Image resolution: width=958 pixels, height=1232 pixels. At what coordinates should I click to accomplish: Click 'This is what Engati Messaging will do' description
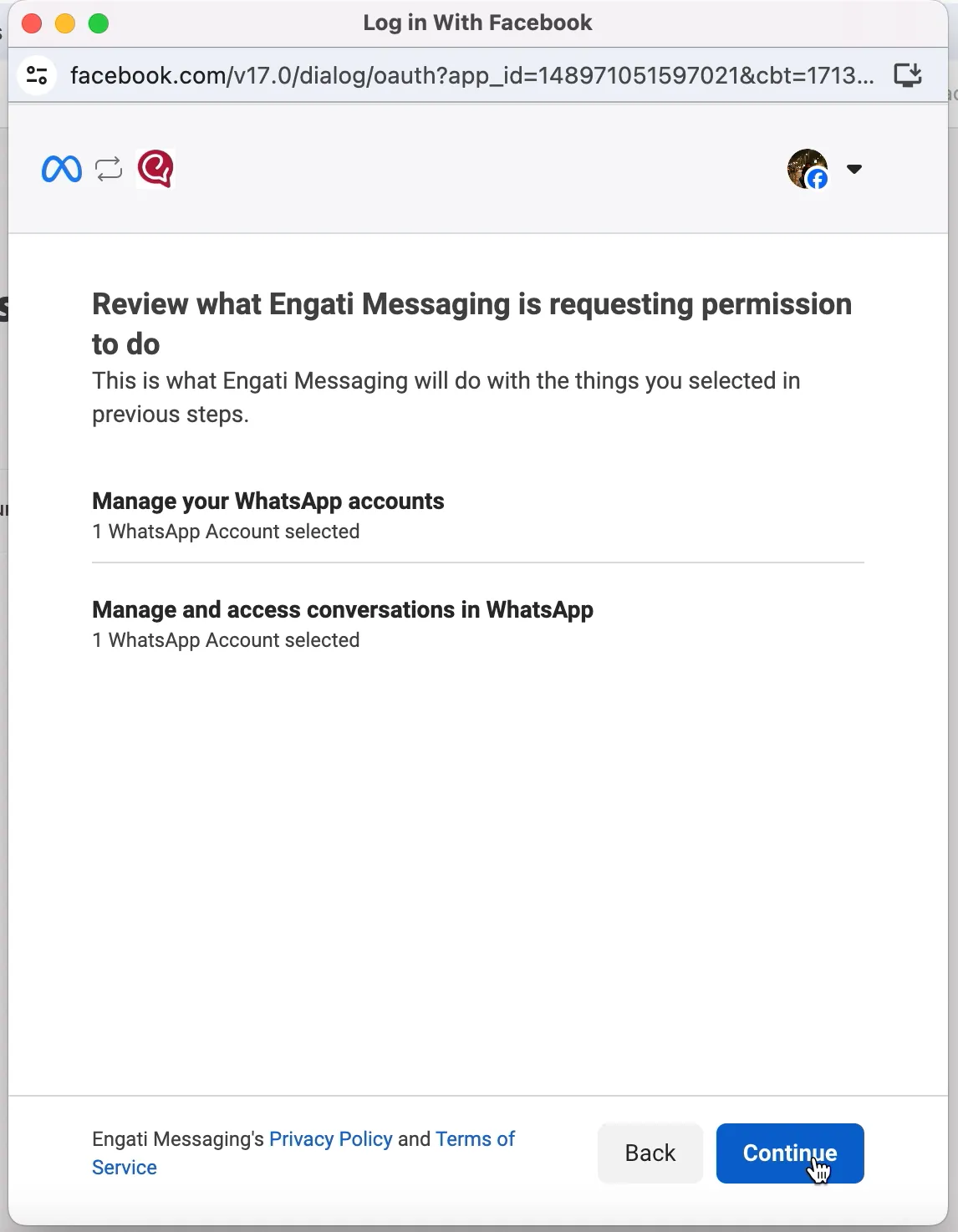(446, 397)
